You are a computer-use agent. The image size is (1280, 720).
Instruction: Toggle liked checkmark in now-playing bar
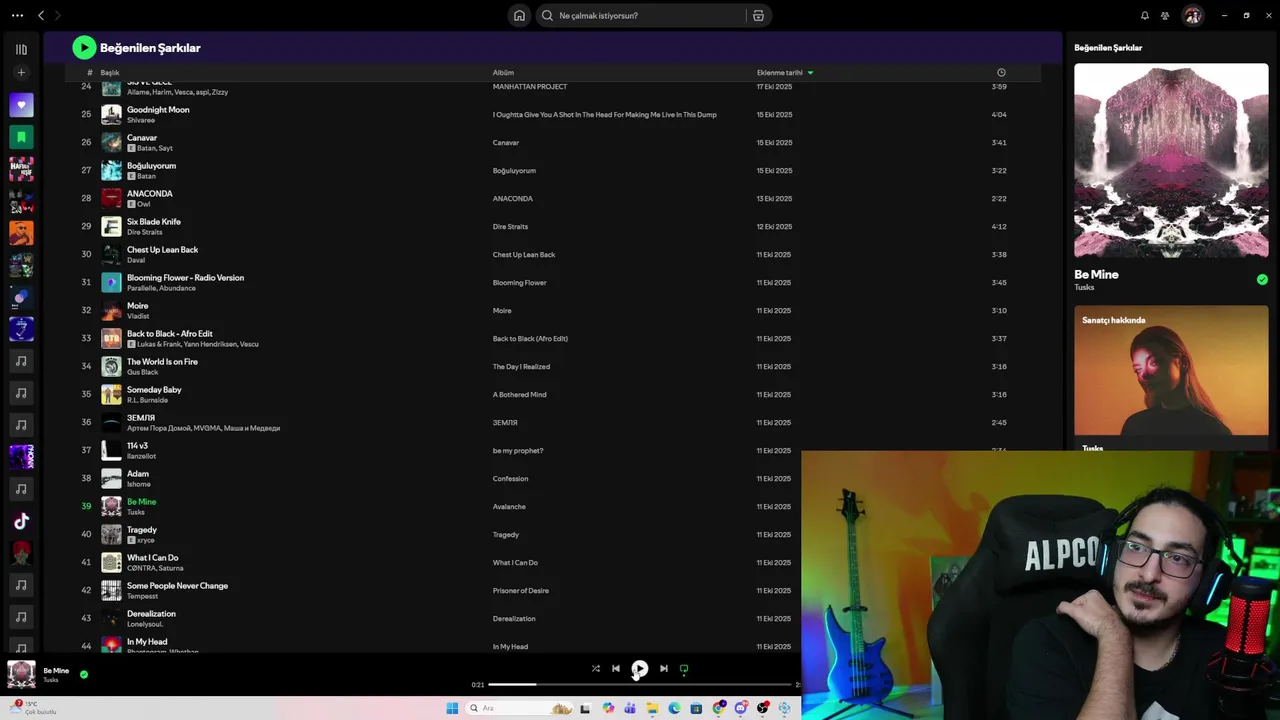point(84,674)
